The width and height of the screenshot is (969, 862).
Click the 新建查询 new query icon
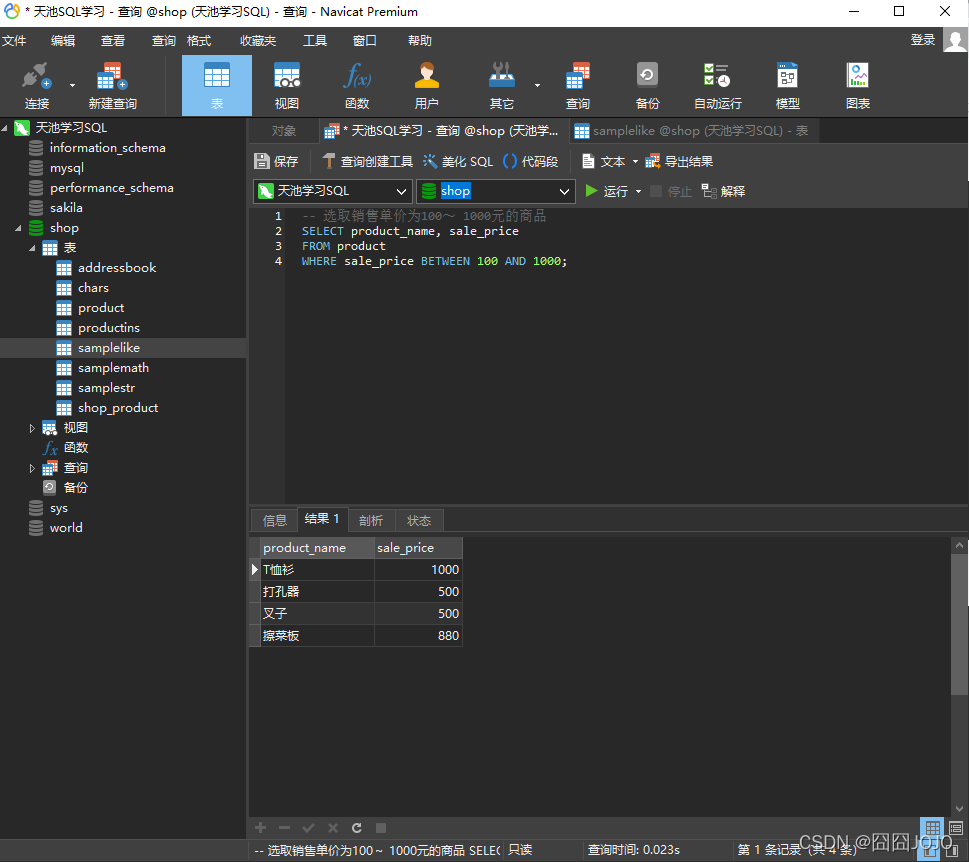(x=112, y=85)
